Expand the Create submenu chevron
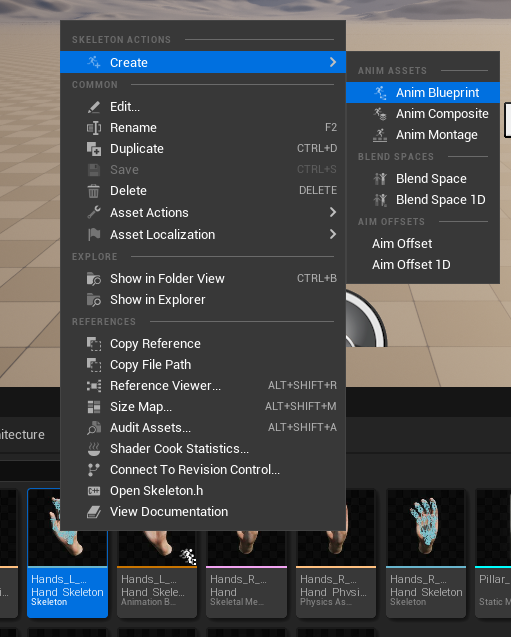 [333, 62]
